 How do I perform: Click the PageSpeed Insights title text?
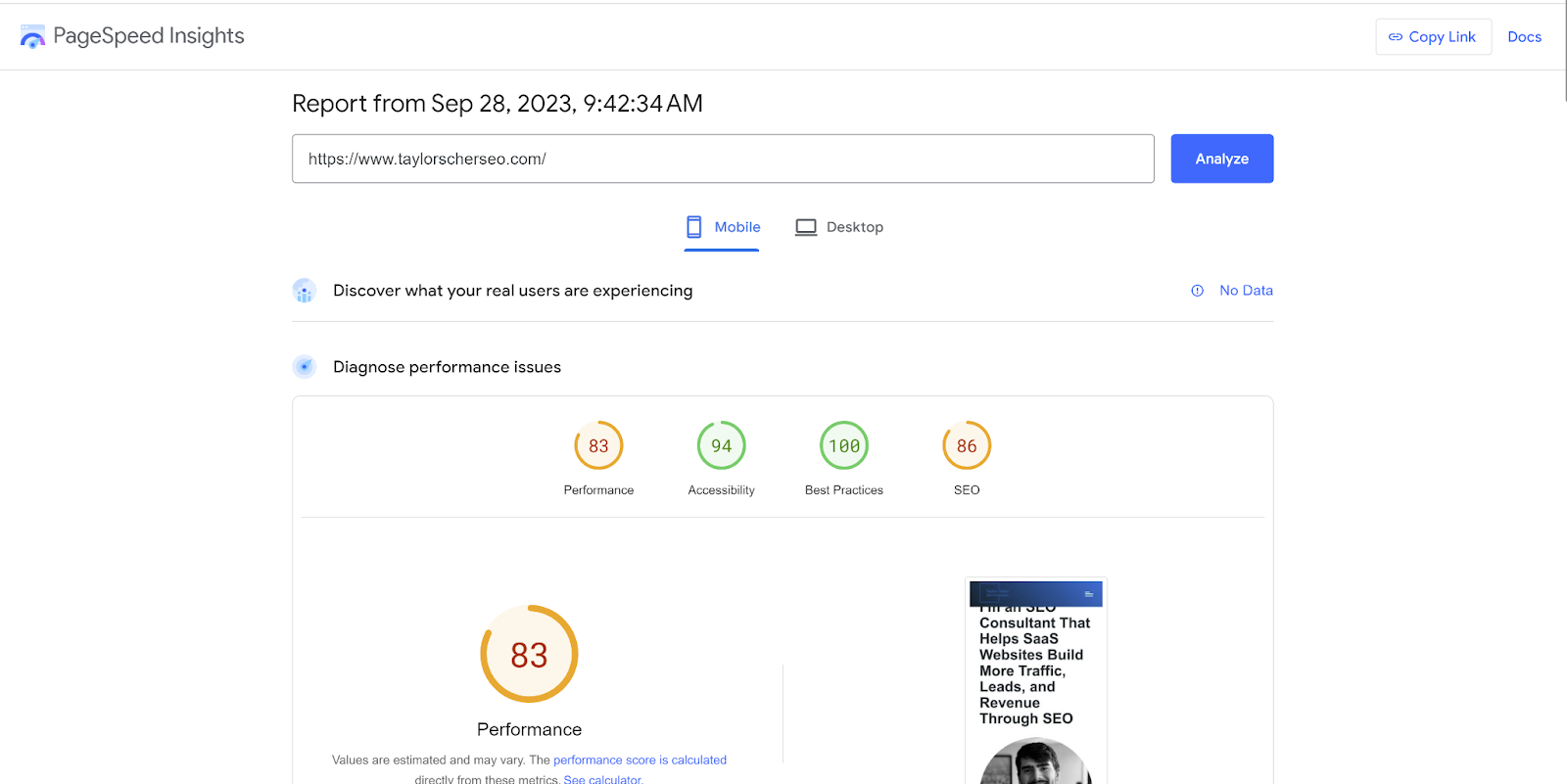pos(149,36)
